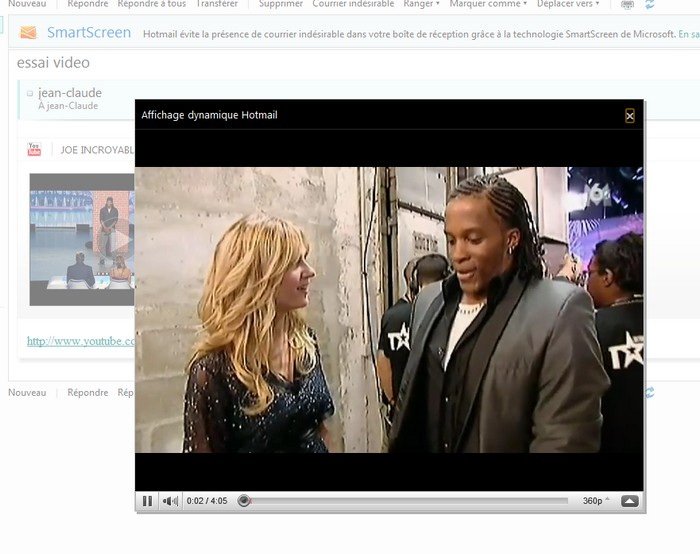Image resolution: width=700 pixels, height=554 pixels.
Task: Click the YouTube logo icon
Action: pos(34,149)
